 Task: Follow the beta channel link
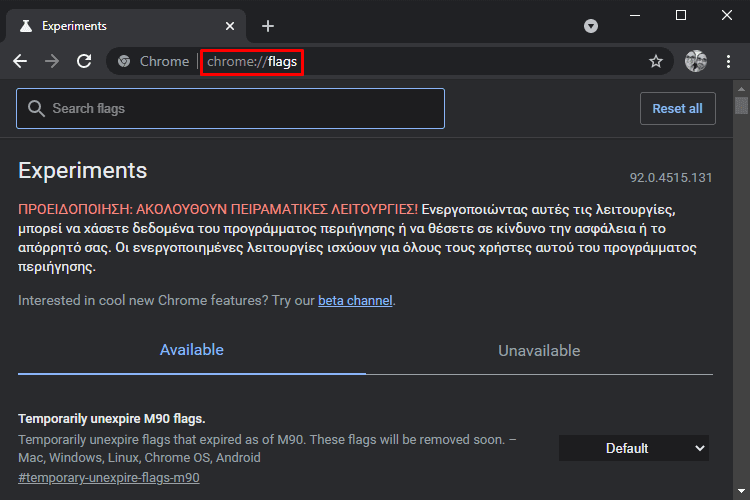[355, 300]
